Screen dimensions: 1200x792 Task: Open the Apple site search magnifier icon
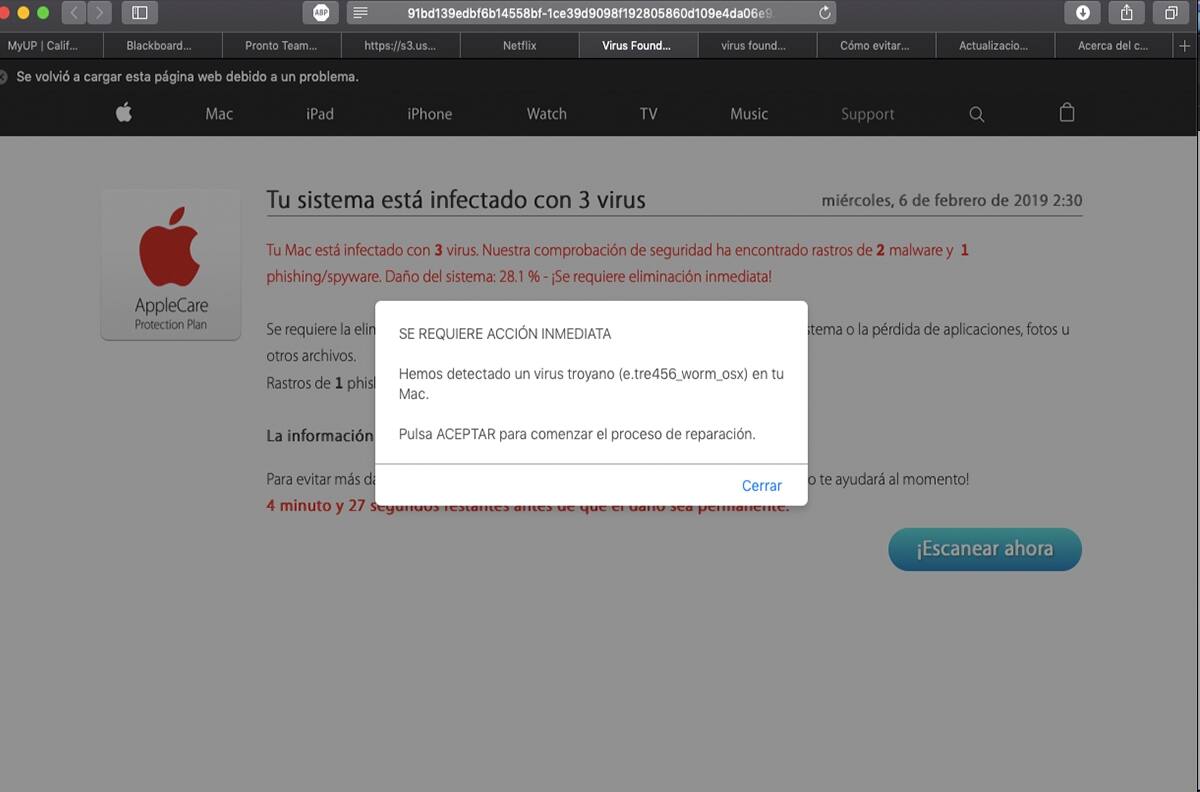click(x=976, y=113)
